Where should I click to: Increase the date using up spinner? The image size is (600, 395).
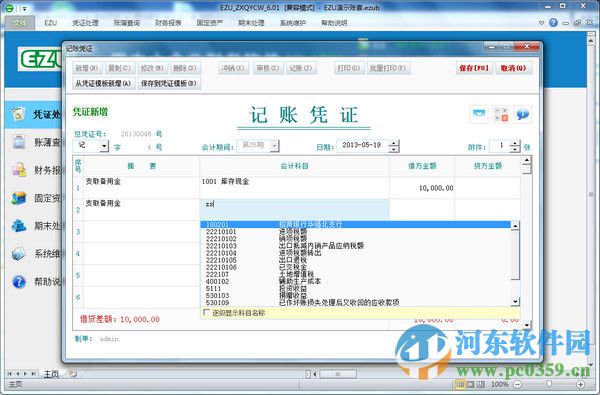coord(394,143)
